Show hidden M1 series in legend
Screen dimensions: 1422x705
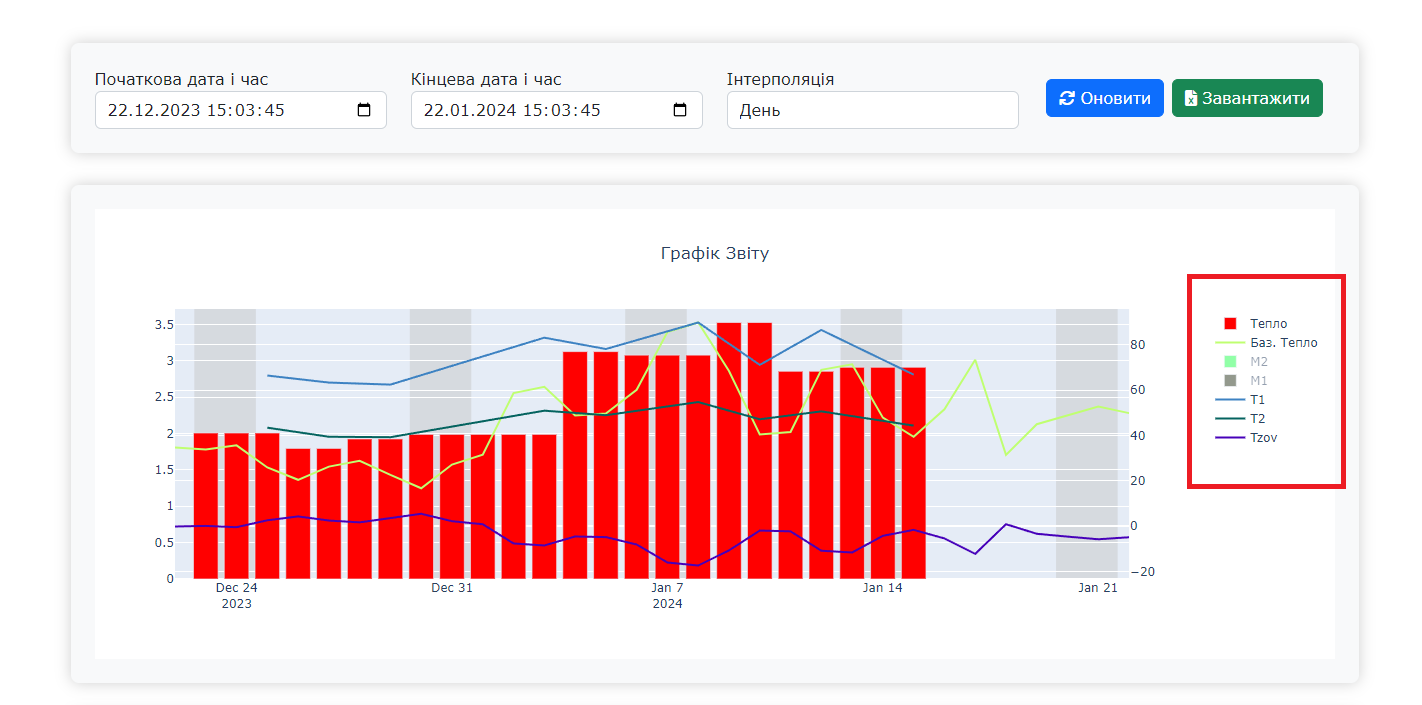(x=1258, y=381)
